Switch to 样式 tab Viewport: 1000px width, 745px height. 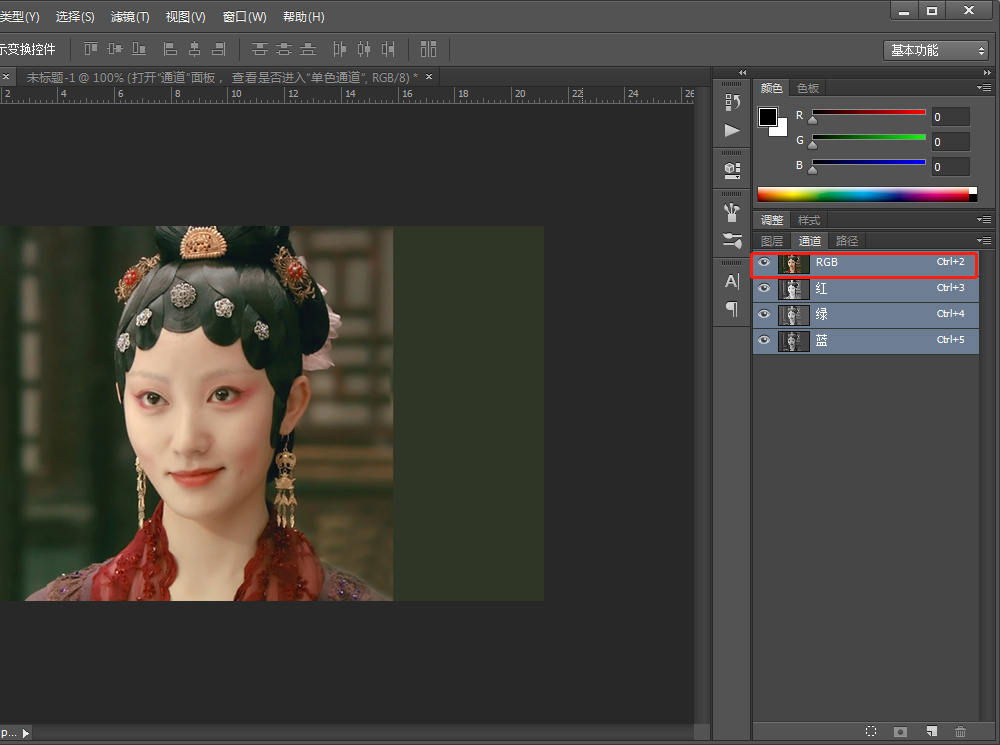pyautogui.click(x=809, y=220)
